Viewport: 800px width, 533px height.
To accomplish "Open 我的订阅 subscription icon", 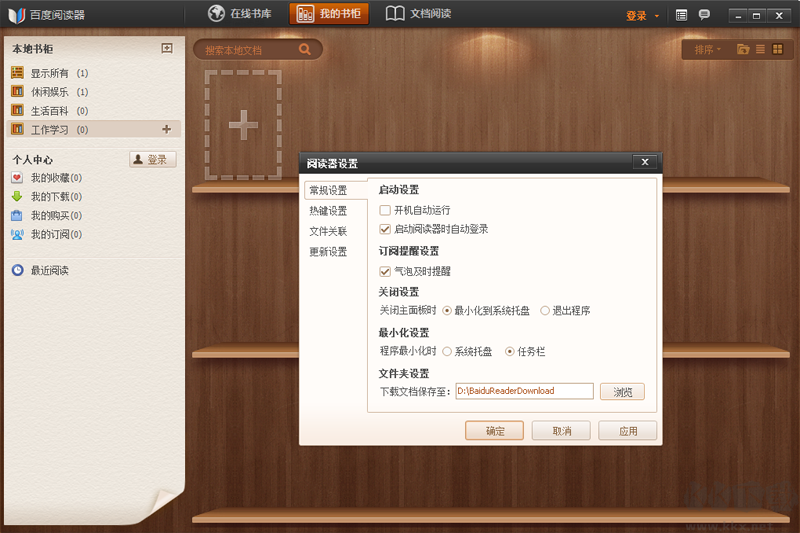I will tap(17, 234).
